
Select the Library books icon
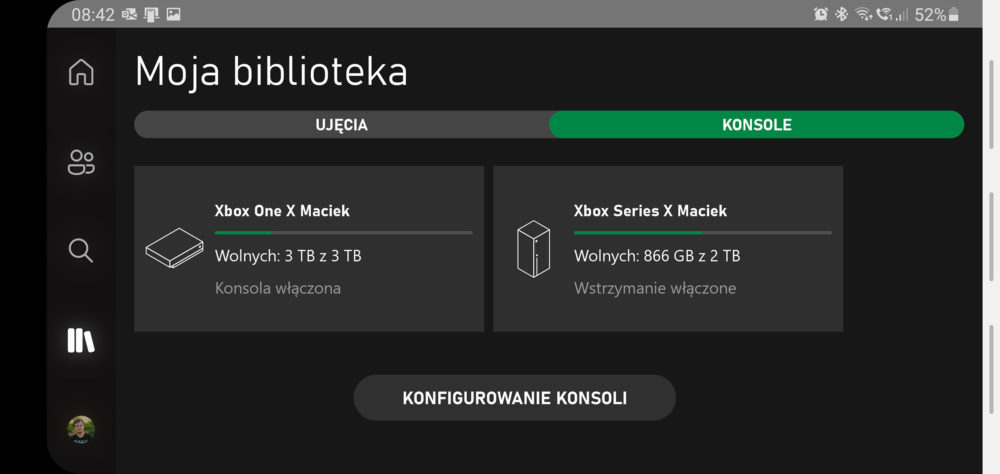[81, 340]
